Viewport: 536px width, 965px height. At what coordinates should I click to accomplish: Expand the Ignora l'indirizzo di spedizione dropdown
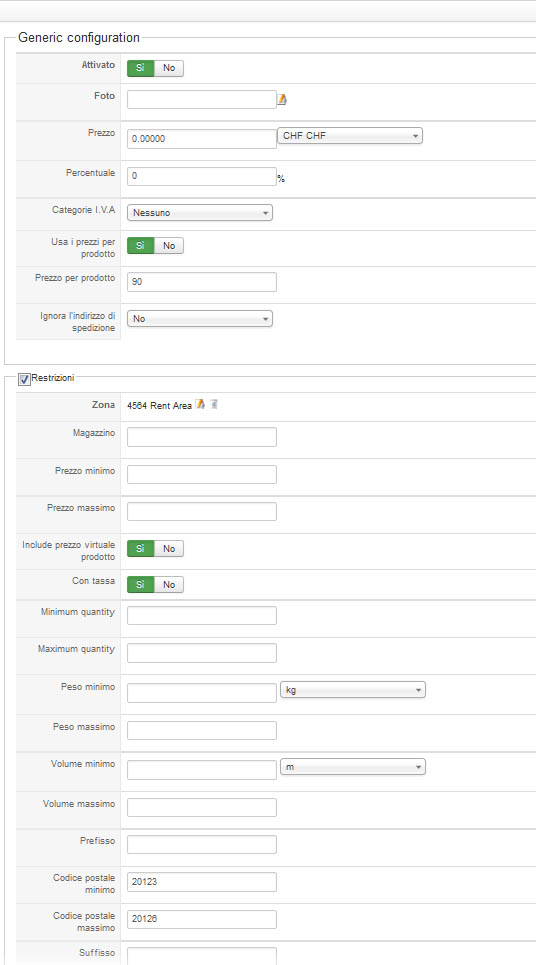199,319
